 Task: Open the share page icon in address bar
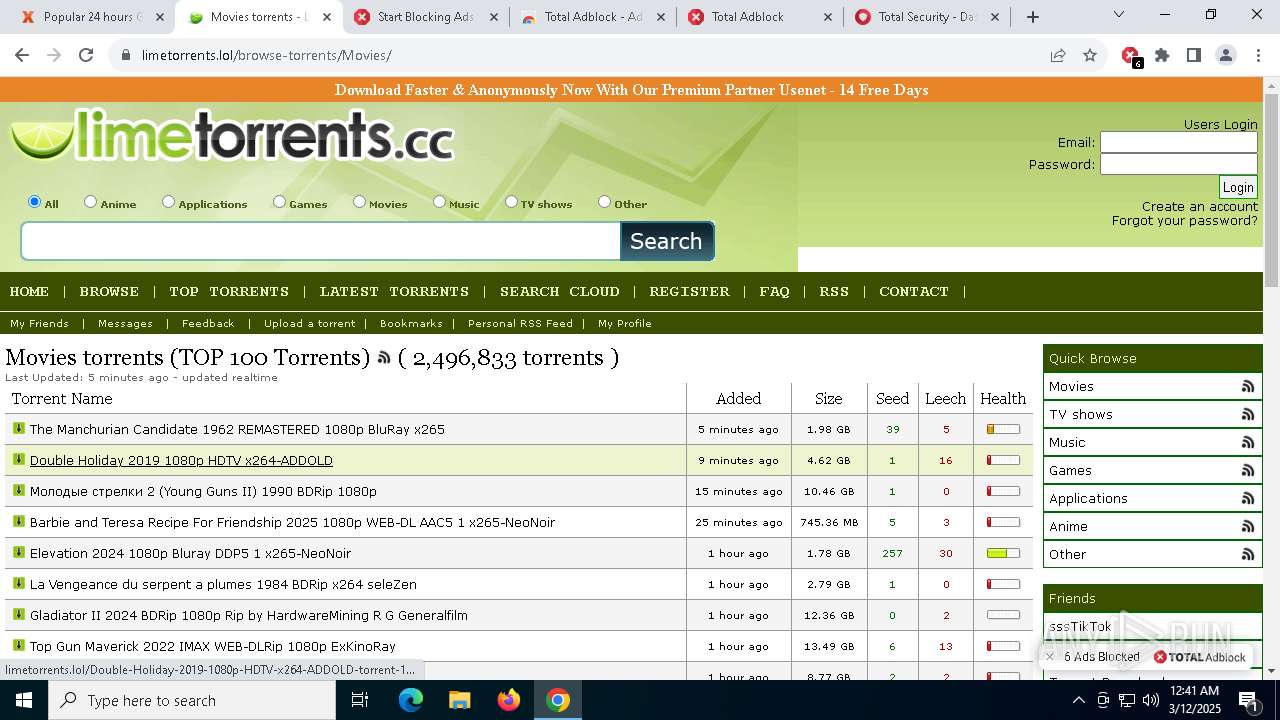click(1058, 56)
